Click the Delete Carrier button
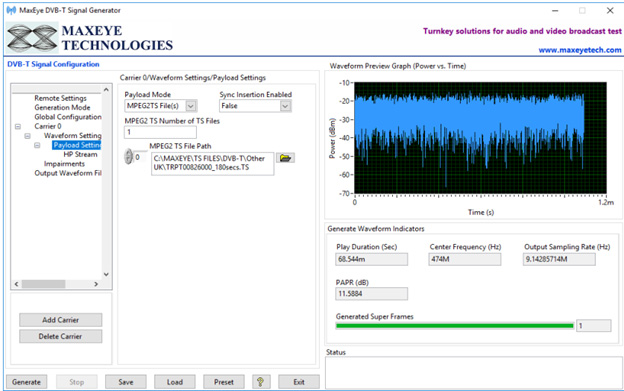 [x=60, y=336]
